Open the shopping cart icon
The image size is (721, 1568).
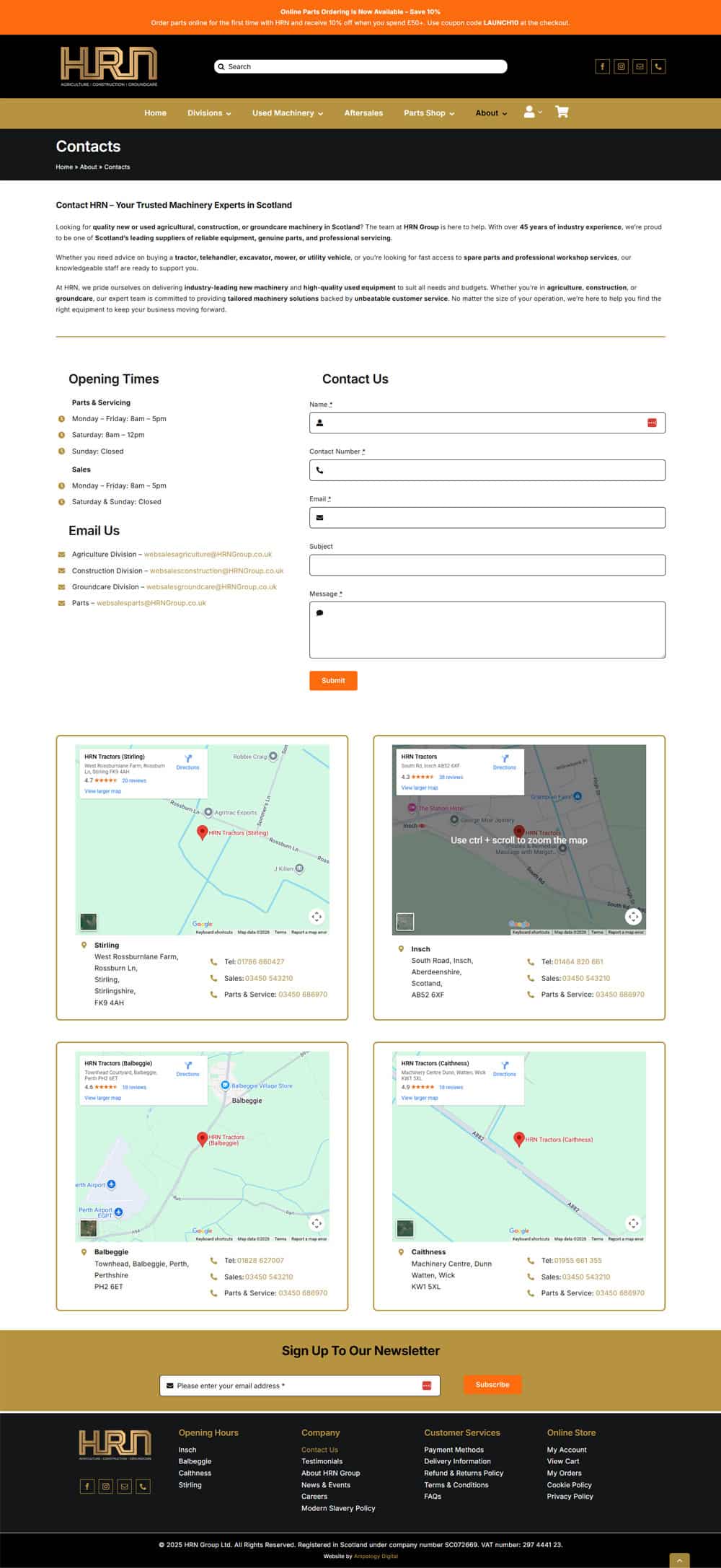coord(562,112)
